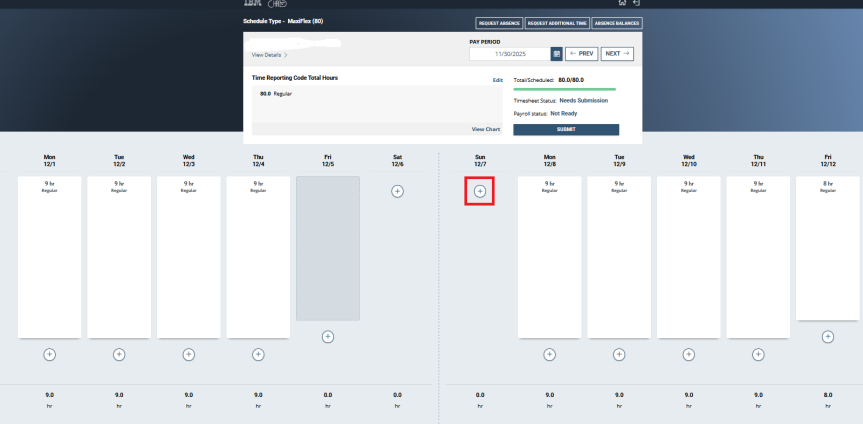Click the logout icon in header
Image resolution: width=863 pixels, height=424 pixels.
point(636,3)
